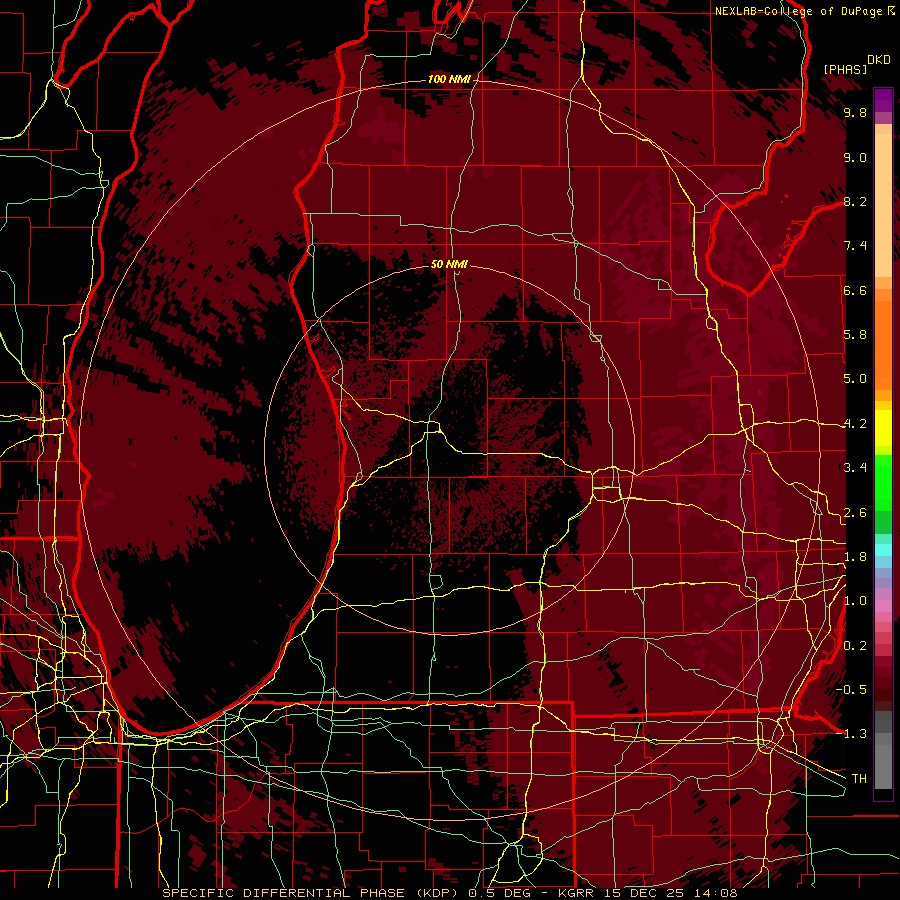Click the 9.0 legend value
This screenshot has height=900, width=900.
pos(855,157)
